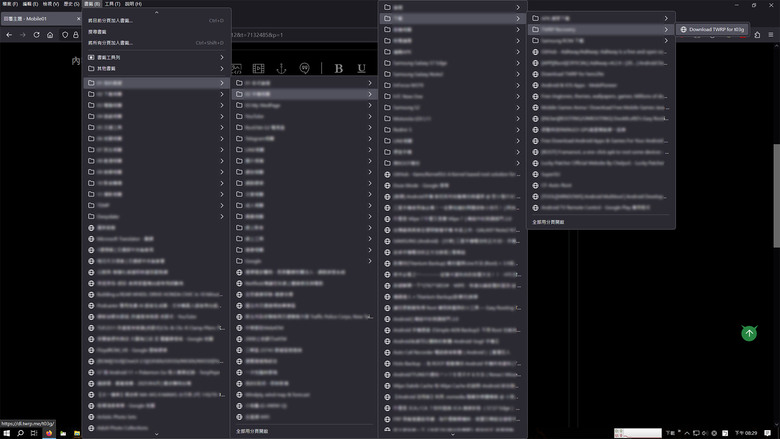Image resolution: width=780 pixels, height=439 pixels.
Task: Expand the Samsung Galaxy S7 Edge folder chevron
Action: [518, 63]
